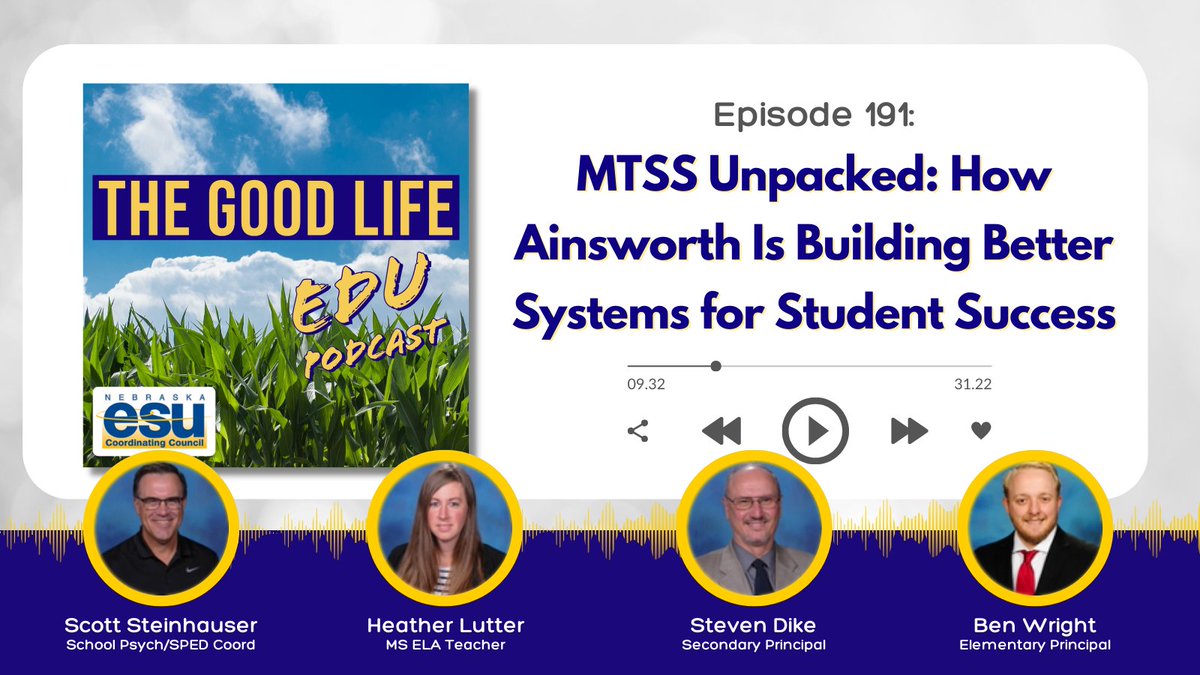Image resolution: width=1200 pixels, height=675 pixels.
Task: Click The Good Life EDU podcast cover
Action: point(276,275)
